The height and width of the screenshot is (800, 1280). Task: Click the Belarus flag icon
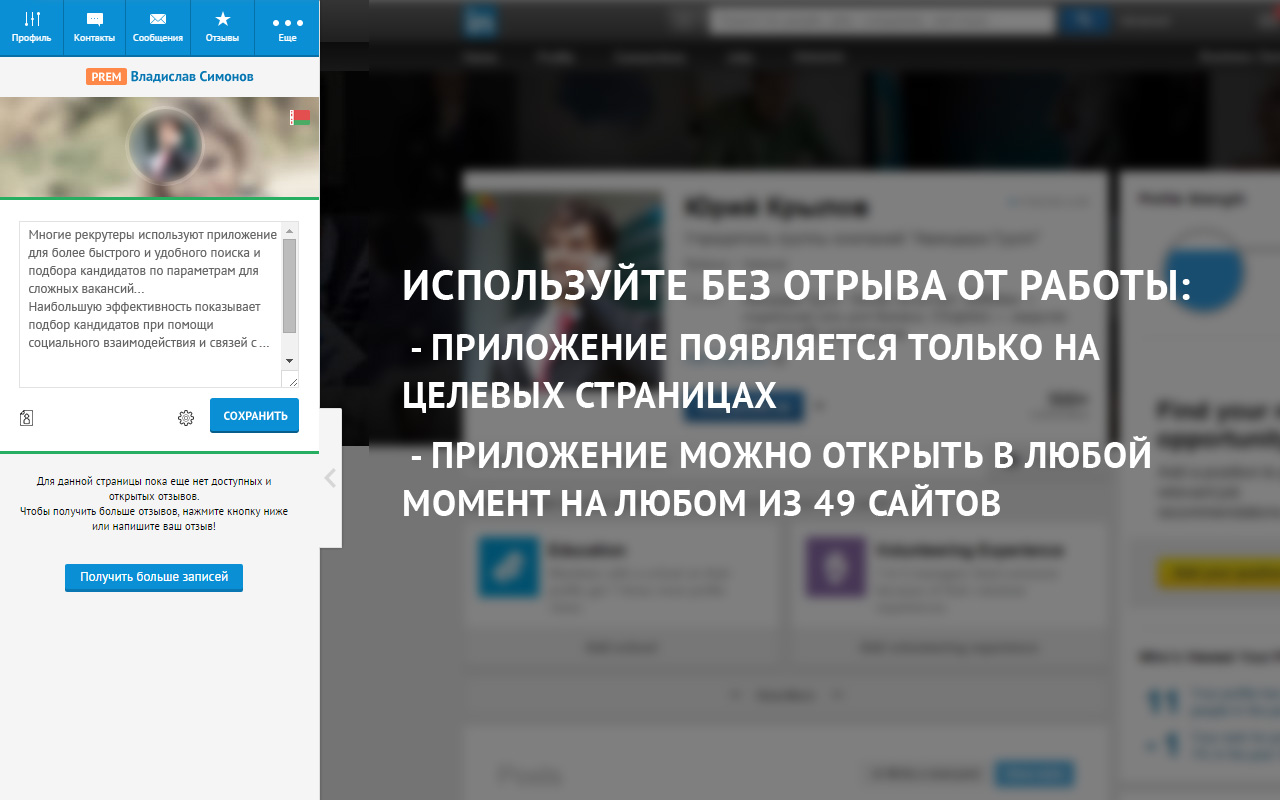(300, 117)
